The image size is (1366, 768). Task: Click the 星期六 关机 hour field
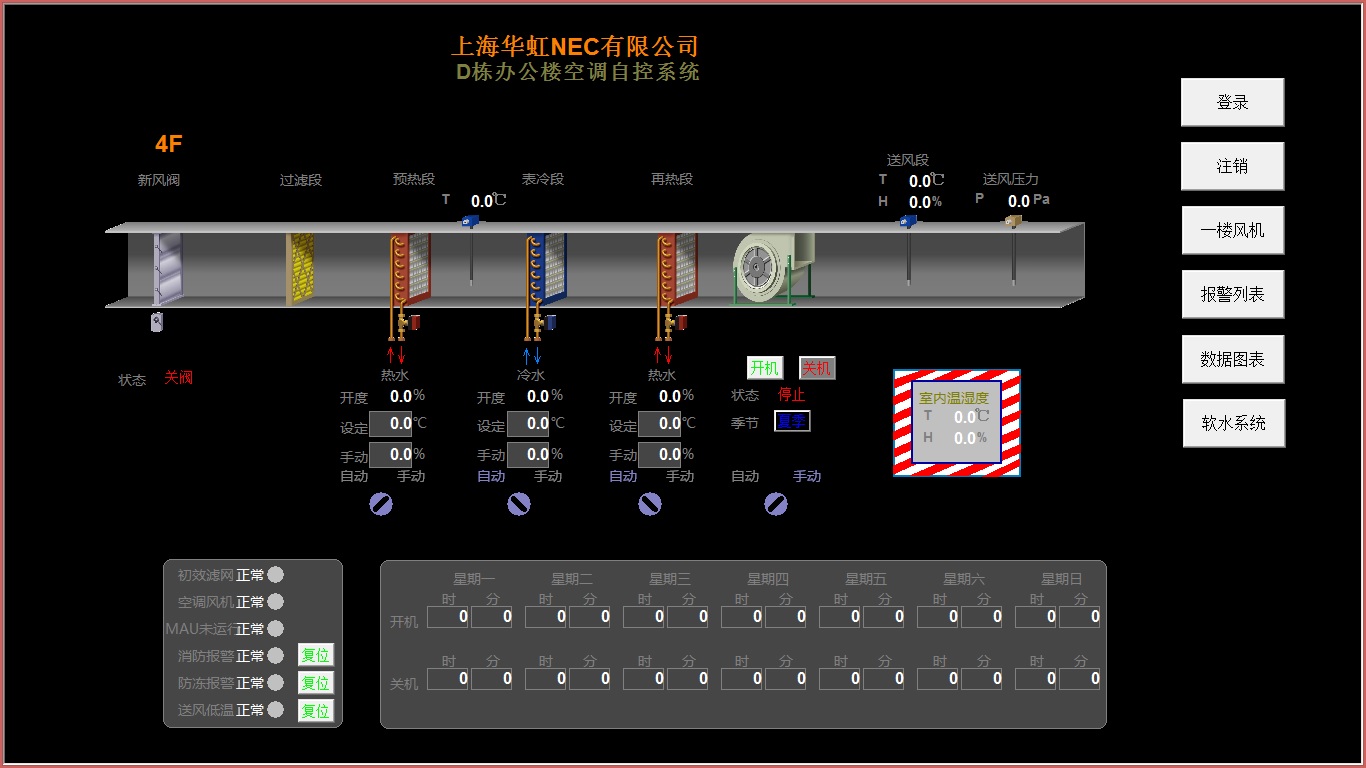click(938, 679)
